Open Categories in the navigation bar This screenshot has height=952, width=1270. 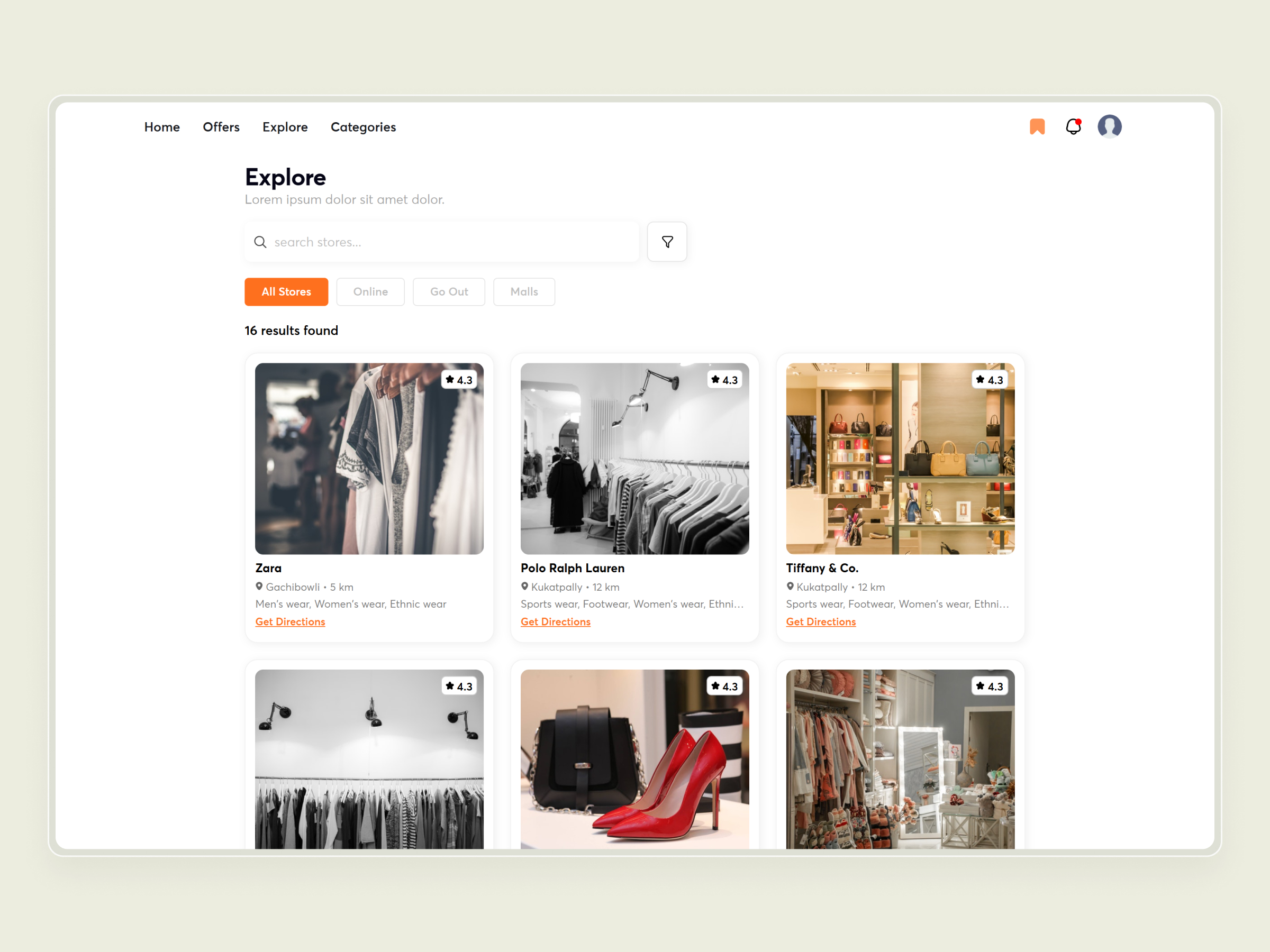364,127
